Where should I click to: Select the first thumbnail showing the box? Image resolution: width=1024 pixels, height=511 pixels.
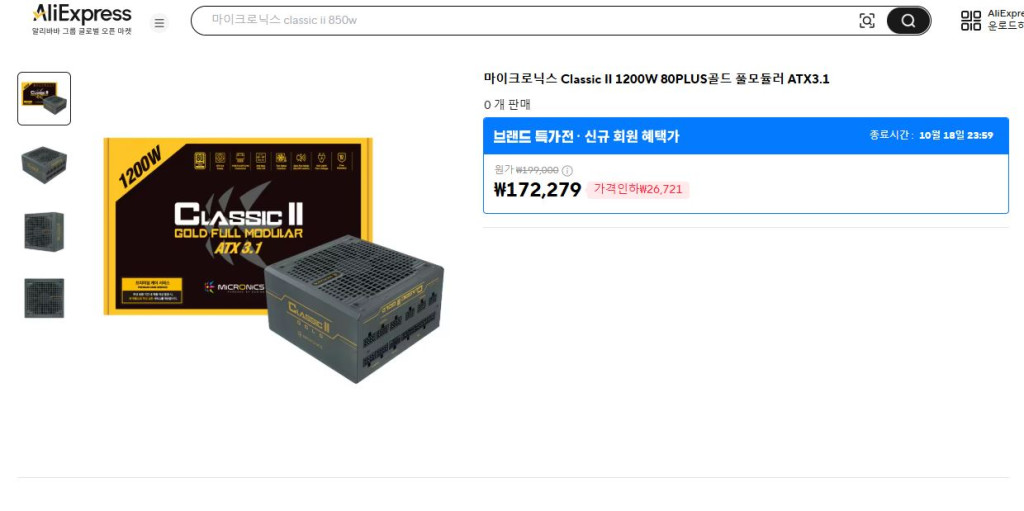44,99
